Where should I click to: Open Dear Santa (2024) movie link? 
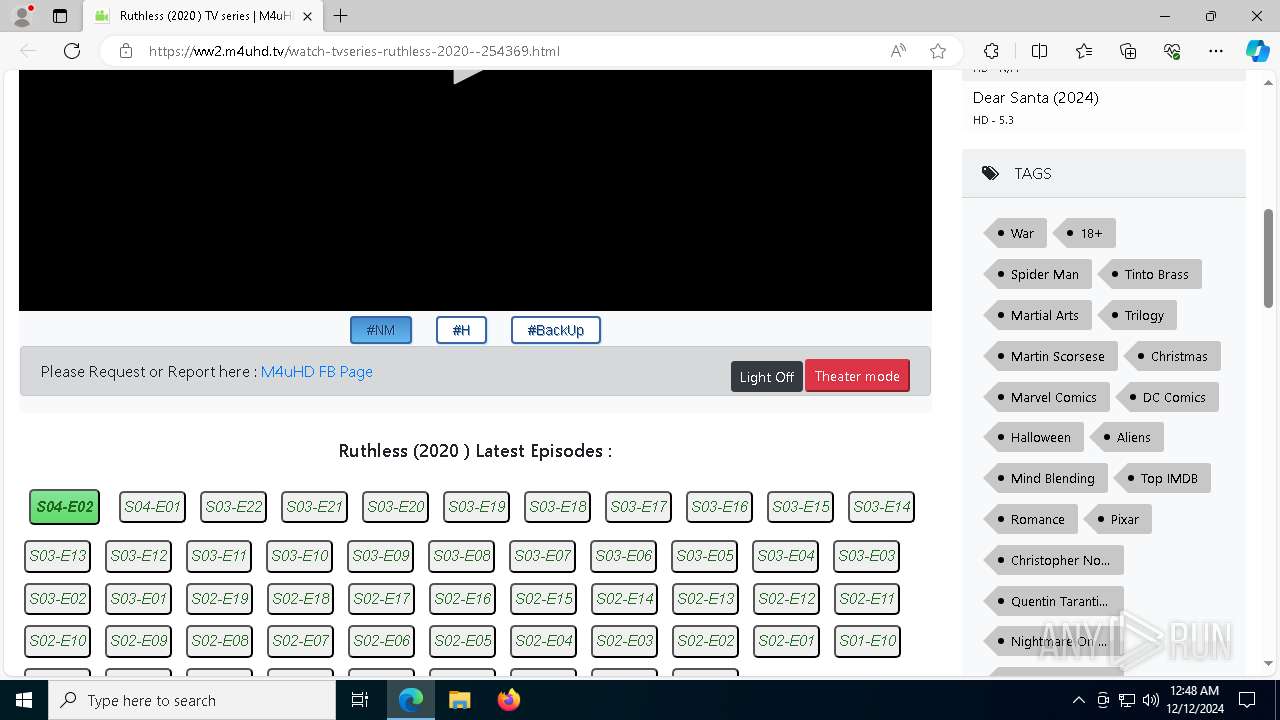(1035, 98)
